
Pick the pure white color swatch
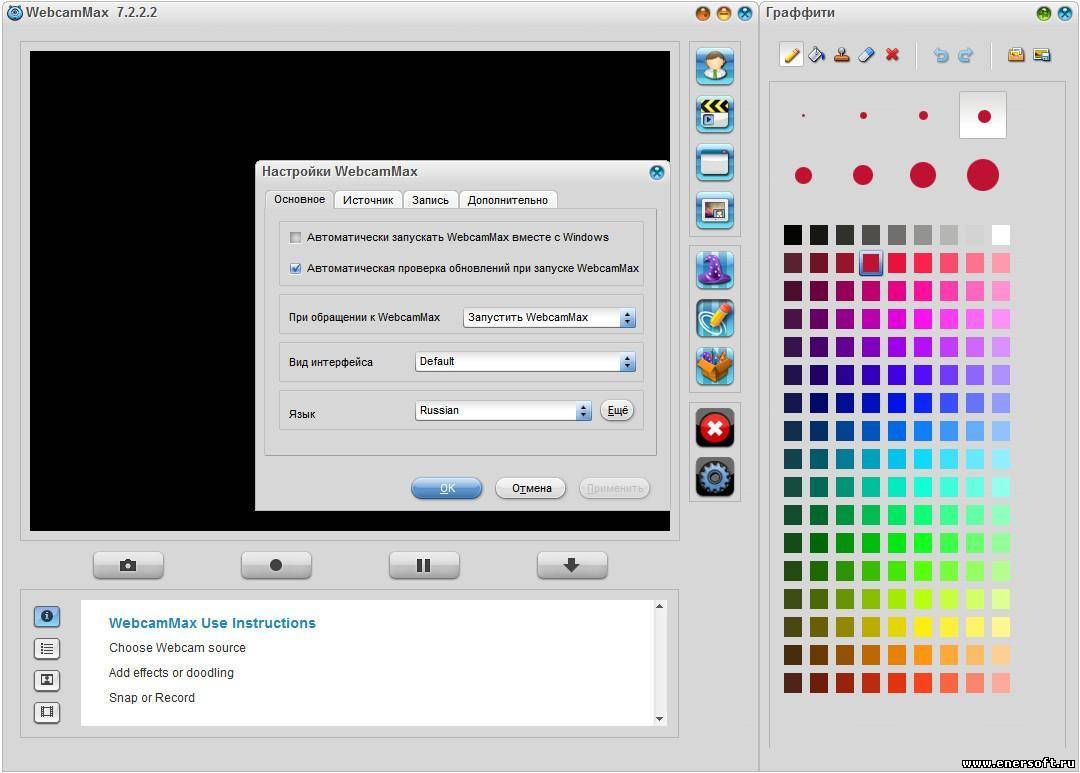point(1001,235)
